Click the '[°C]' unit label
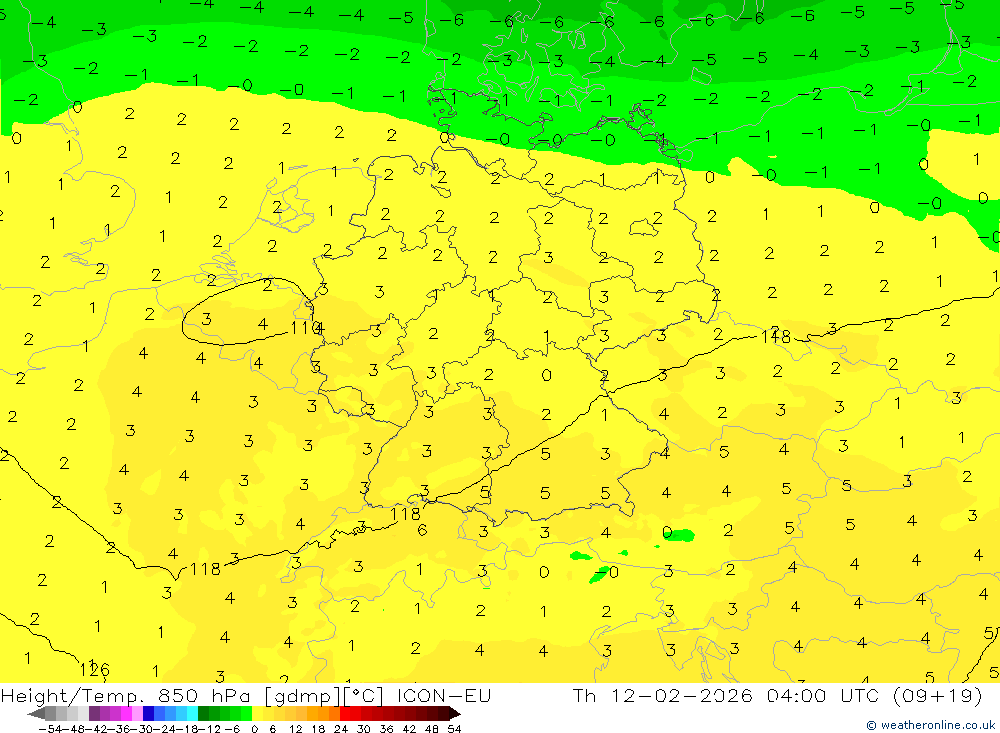Viewport: 1000px width, 733px height. (364, 696)
